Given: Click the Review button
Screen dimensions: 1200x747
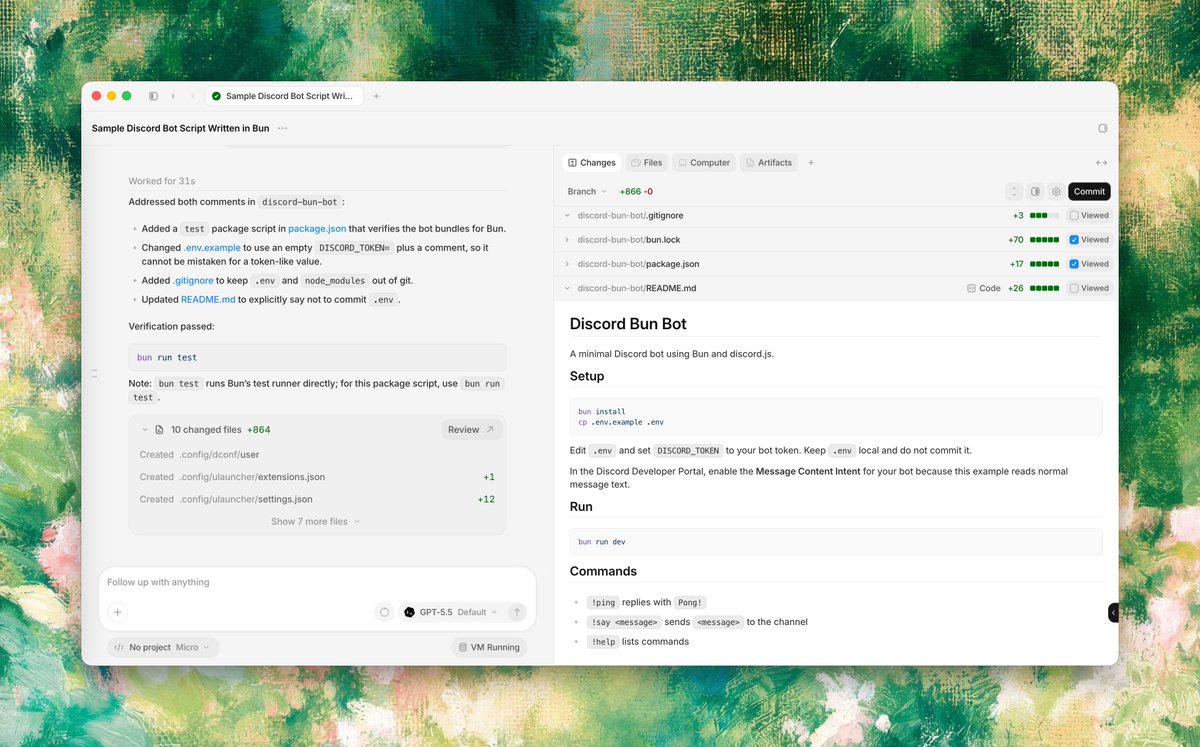Looking at the screenshot, I should tap(472, 429).
